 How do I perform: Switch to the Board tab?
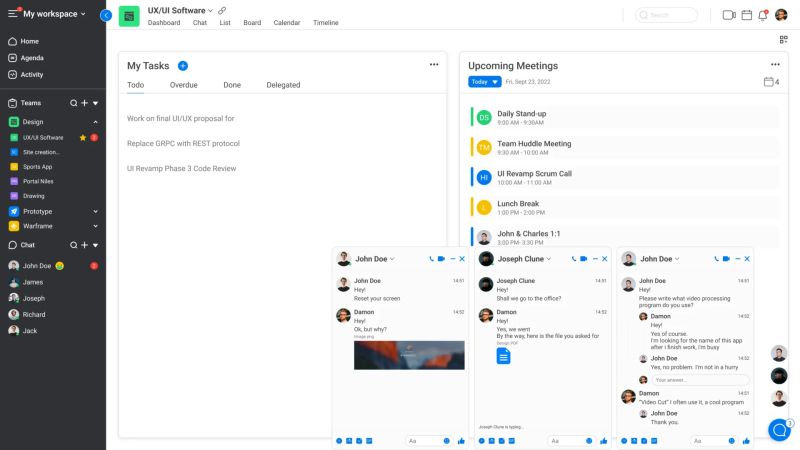click(252, 22)
